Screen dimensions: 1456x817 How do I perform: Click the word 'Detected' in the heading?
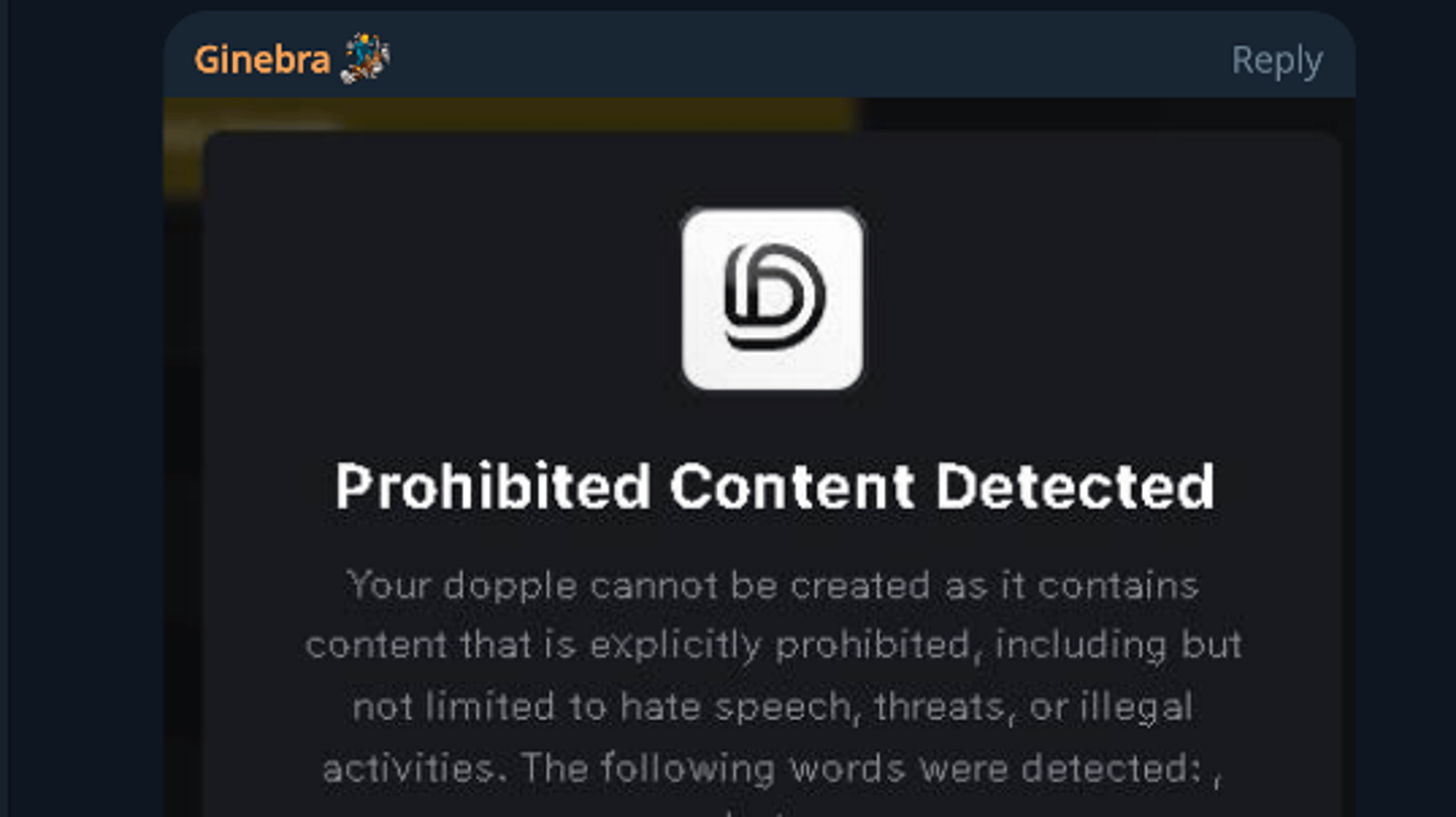coord(1075,486)
